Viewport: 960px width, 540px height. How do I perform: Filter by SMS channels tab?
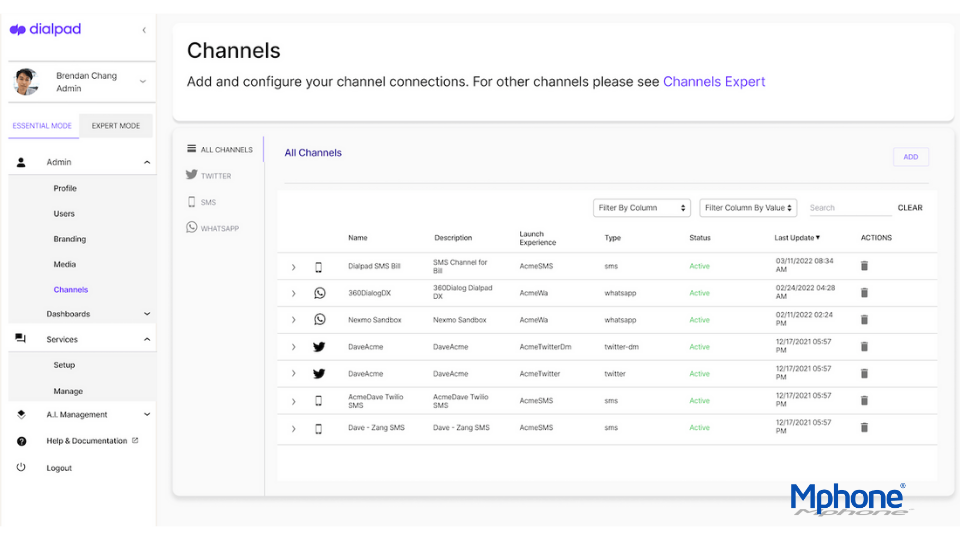tap(201, 201)
